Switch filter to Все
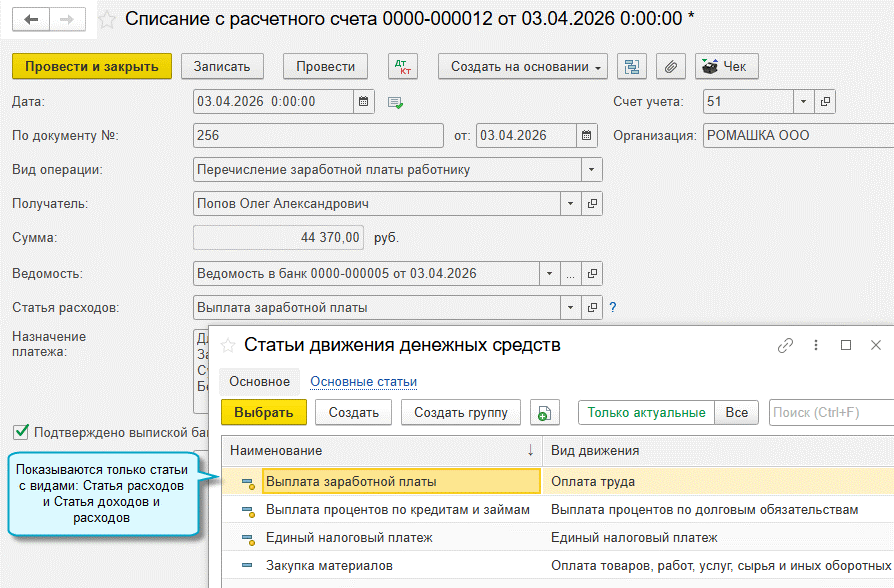The image size is (894, 588). tap(737, 412)
